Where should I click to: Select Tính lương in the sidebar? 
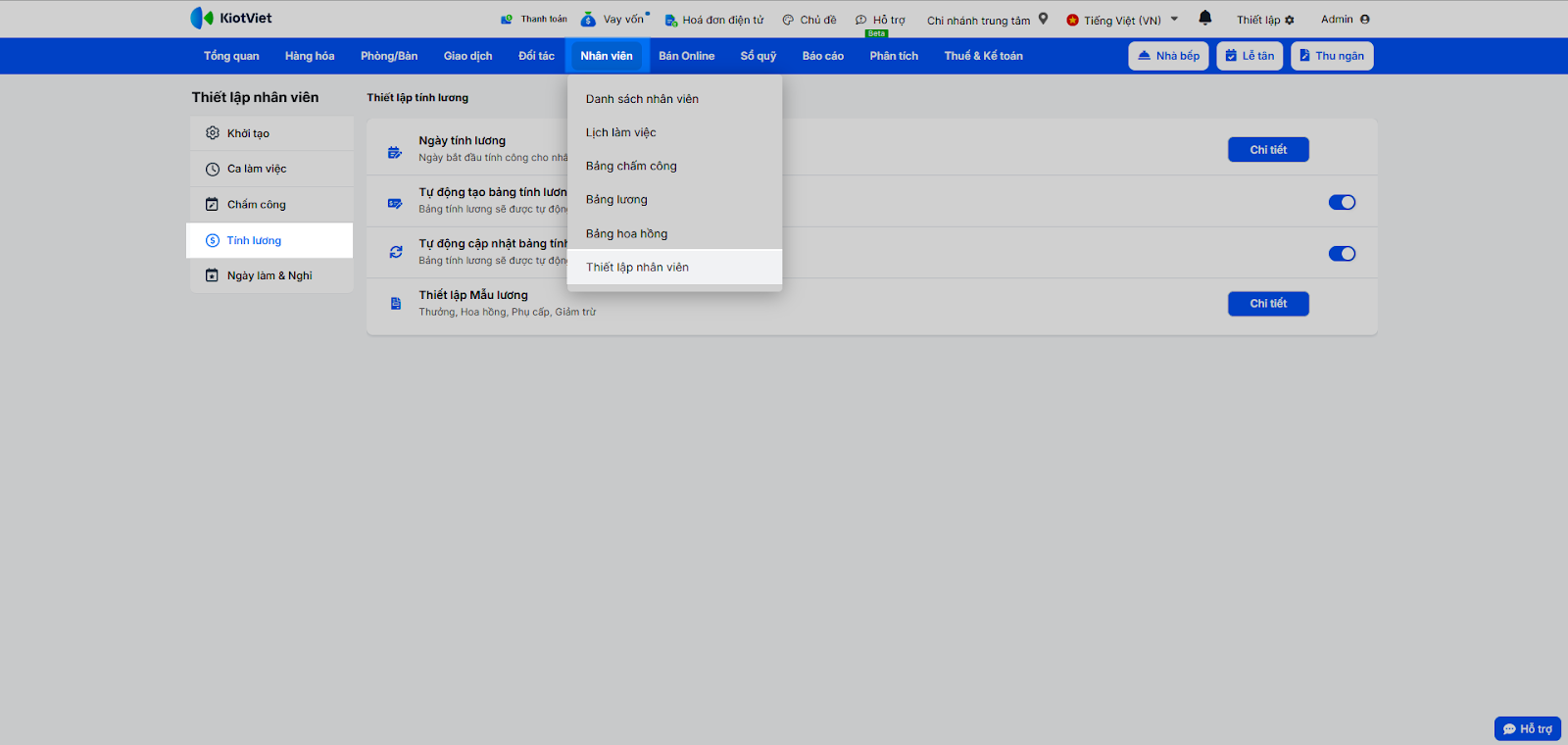pos(269,240)
